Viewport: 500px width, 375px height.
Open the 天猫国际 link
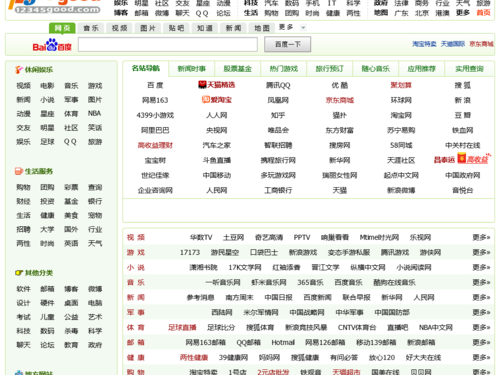453,44
